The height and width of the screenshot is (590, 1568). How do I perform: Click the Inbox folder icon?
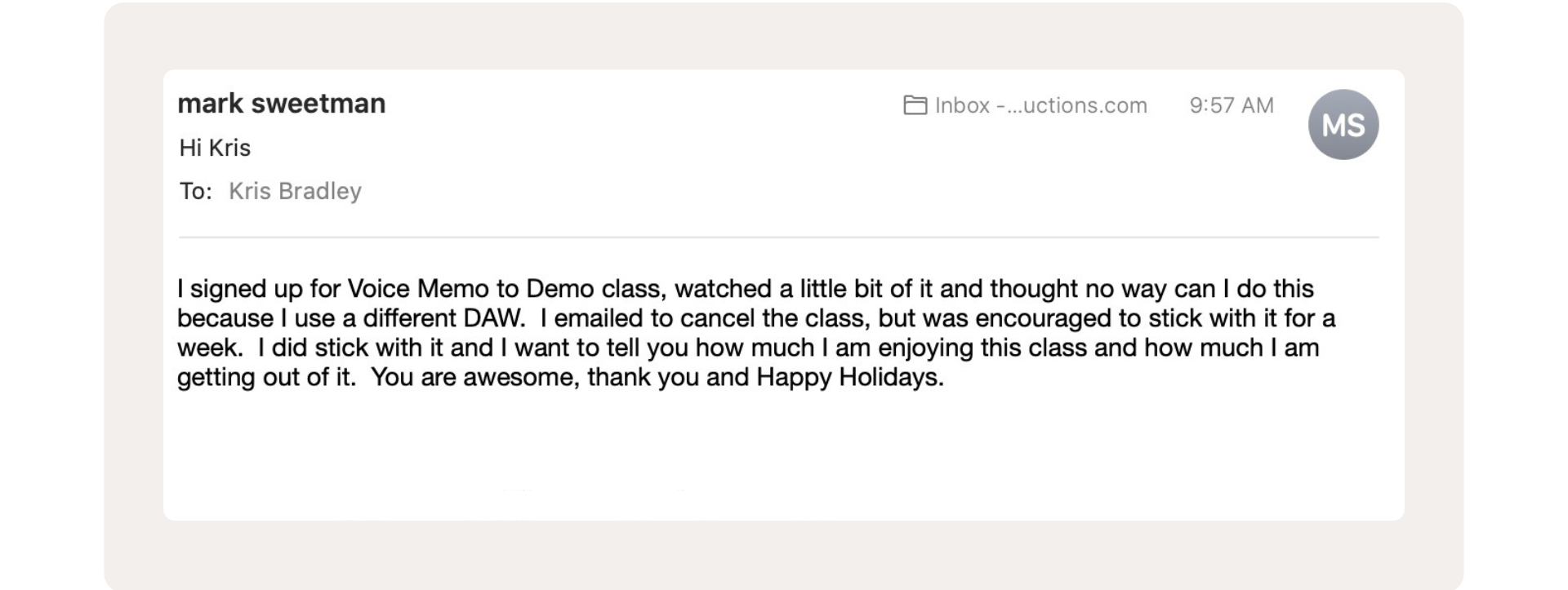915,105
